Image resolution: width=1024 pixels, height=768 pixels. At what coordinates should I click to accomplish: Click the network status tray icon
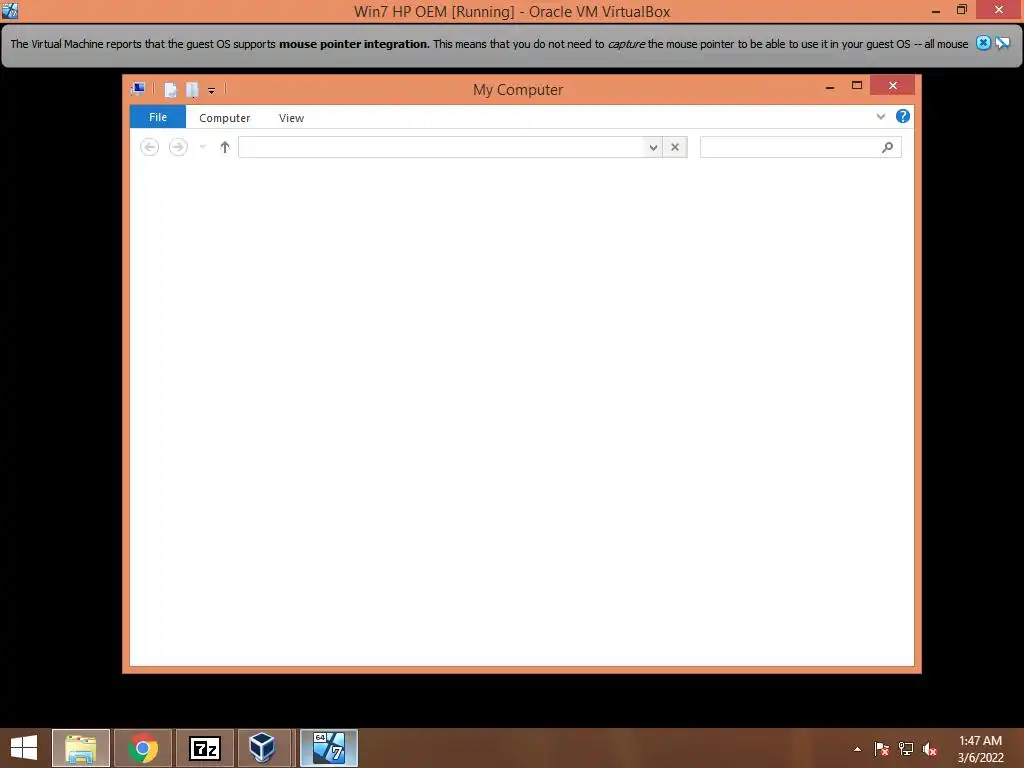click(906, 749)
